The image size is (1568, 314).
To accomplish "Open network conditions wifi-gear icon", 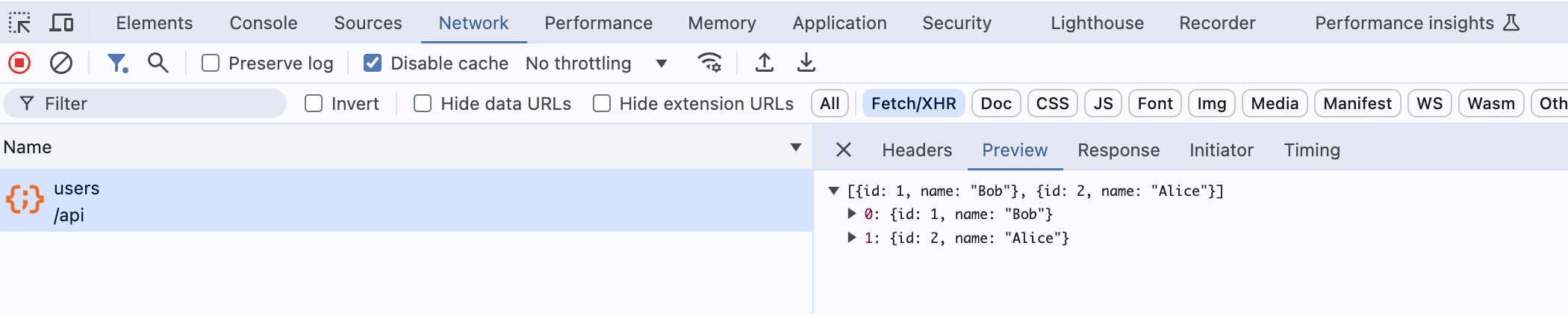I will click(709, 63).
